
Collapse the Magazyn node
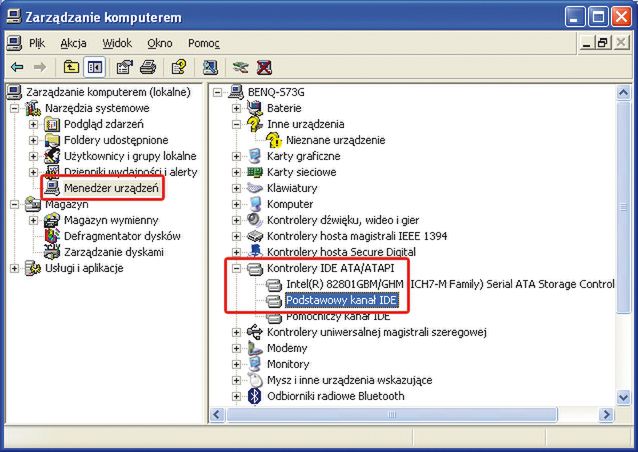[x=15, y=204]
